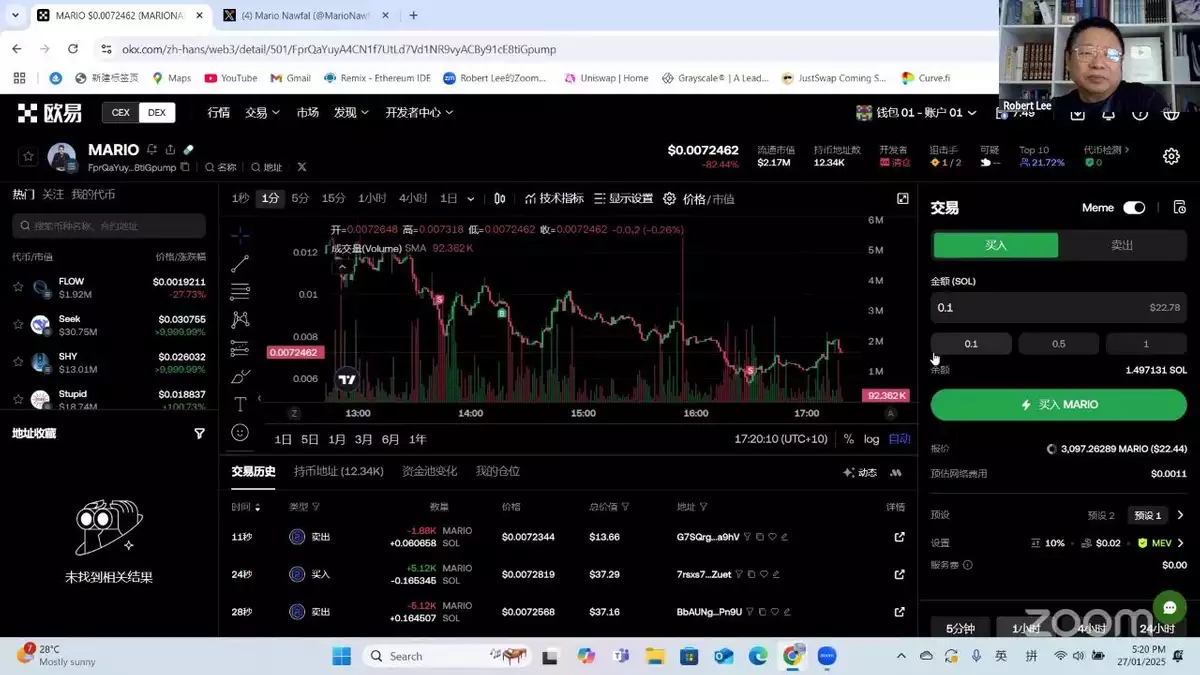
Task: Select the crosshair cursor tool on chart
Action: point(240,235)
